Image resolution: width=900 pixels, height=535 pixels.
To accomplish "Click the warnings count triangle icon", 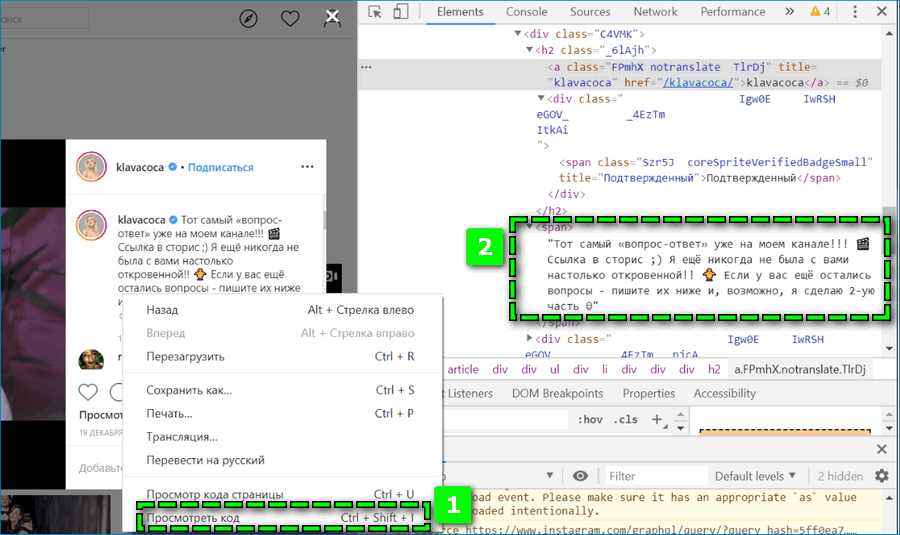I will [815, 12].
